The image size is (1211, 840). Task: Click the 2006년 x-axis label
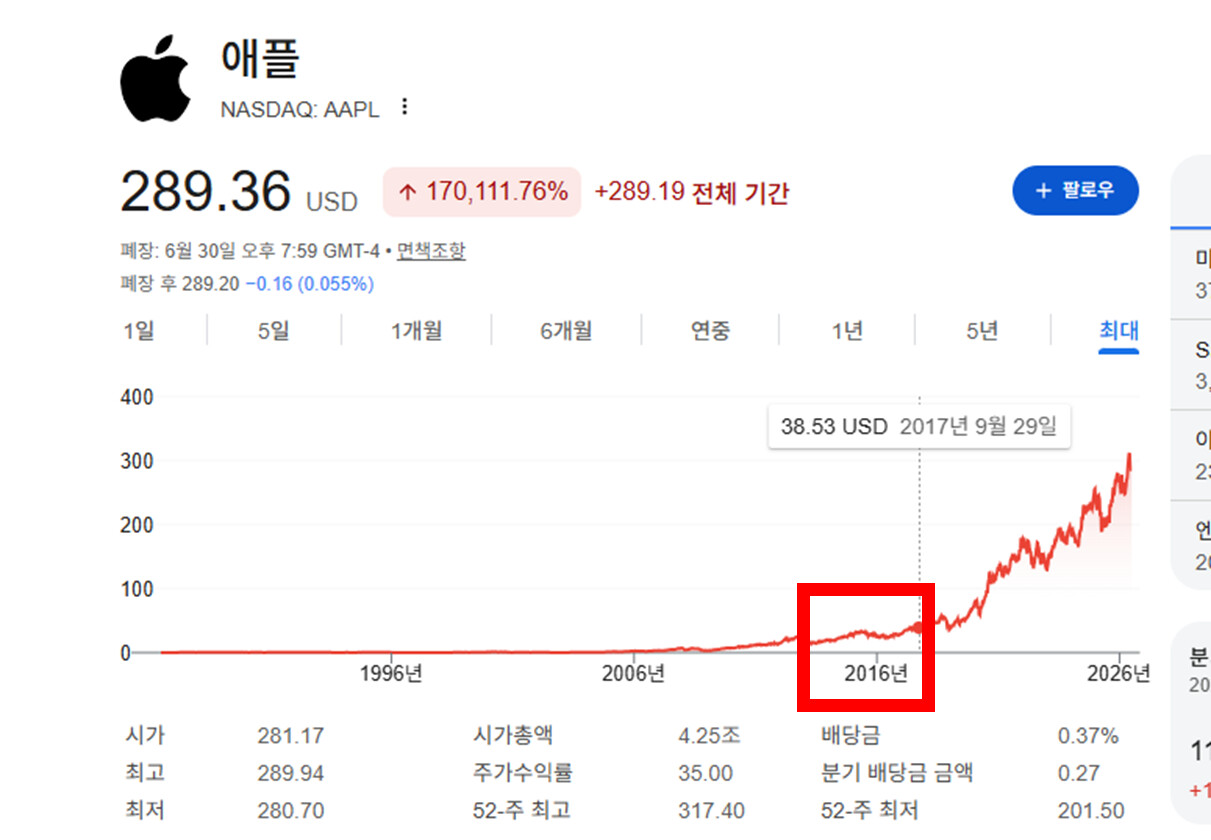pos(633,673)
